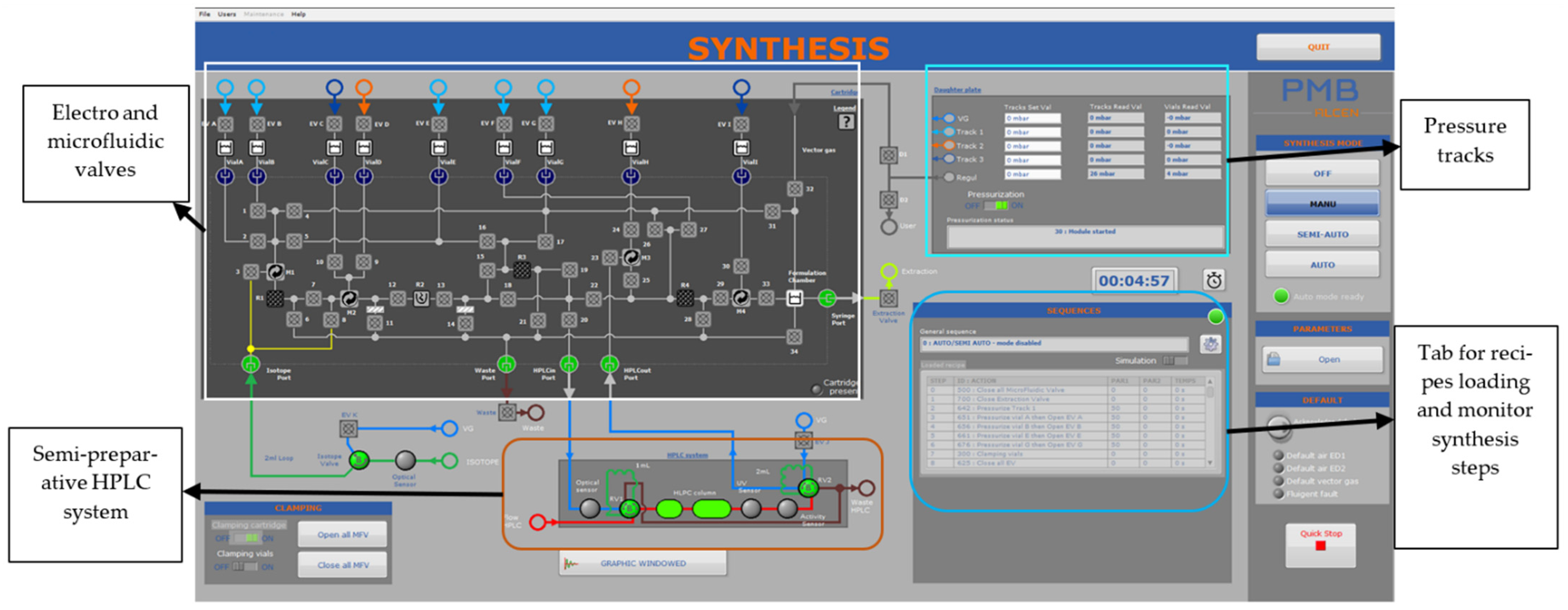Toggle the Clamping vials switch

pyautogui.click(x=245, y=567)
